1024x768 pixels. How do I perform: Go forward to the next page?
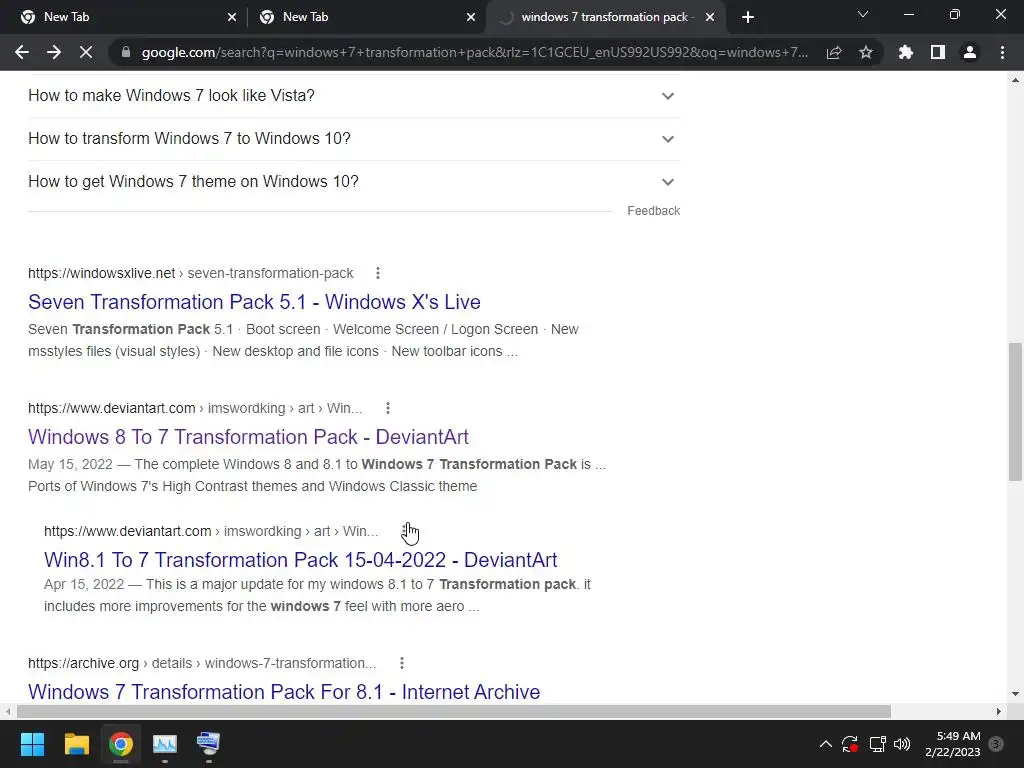coord(54,52)
